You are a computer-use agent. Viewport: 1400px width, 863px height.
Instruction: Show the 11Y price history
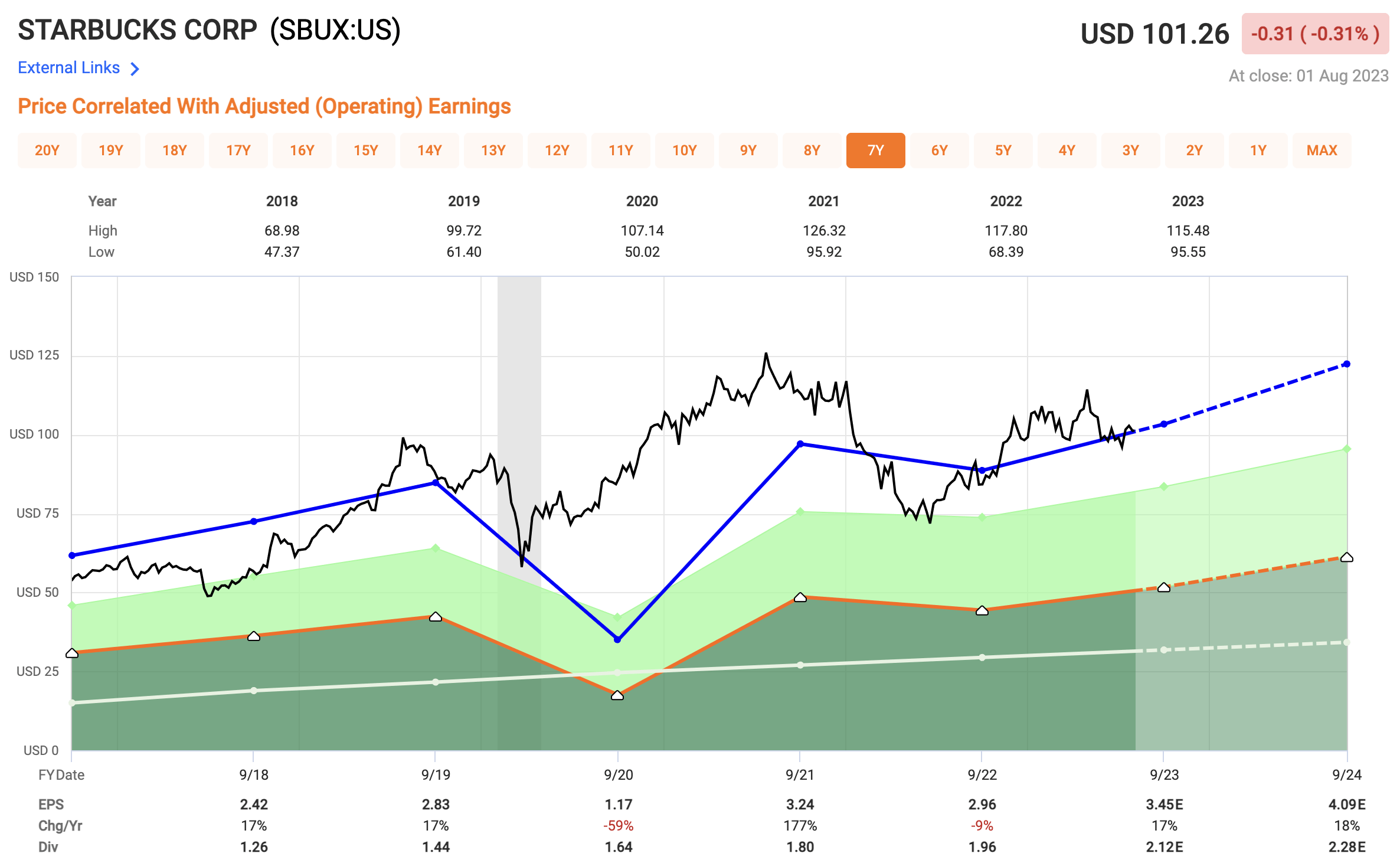point(621,151)
